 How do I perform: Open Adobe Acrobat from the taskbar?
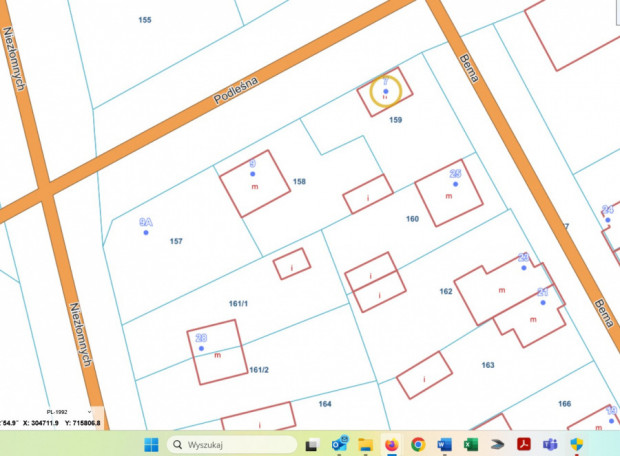523,444
